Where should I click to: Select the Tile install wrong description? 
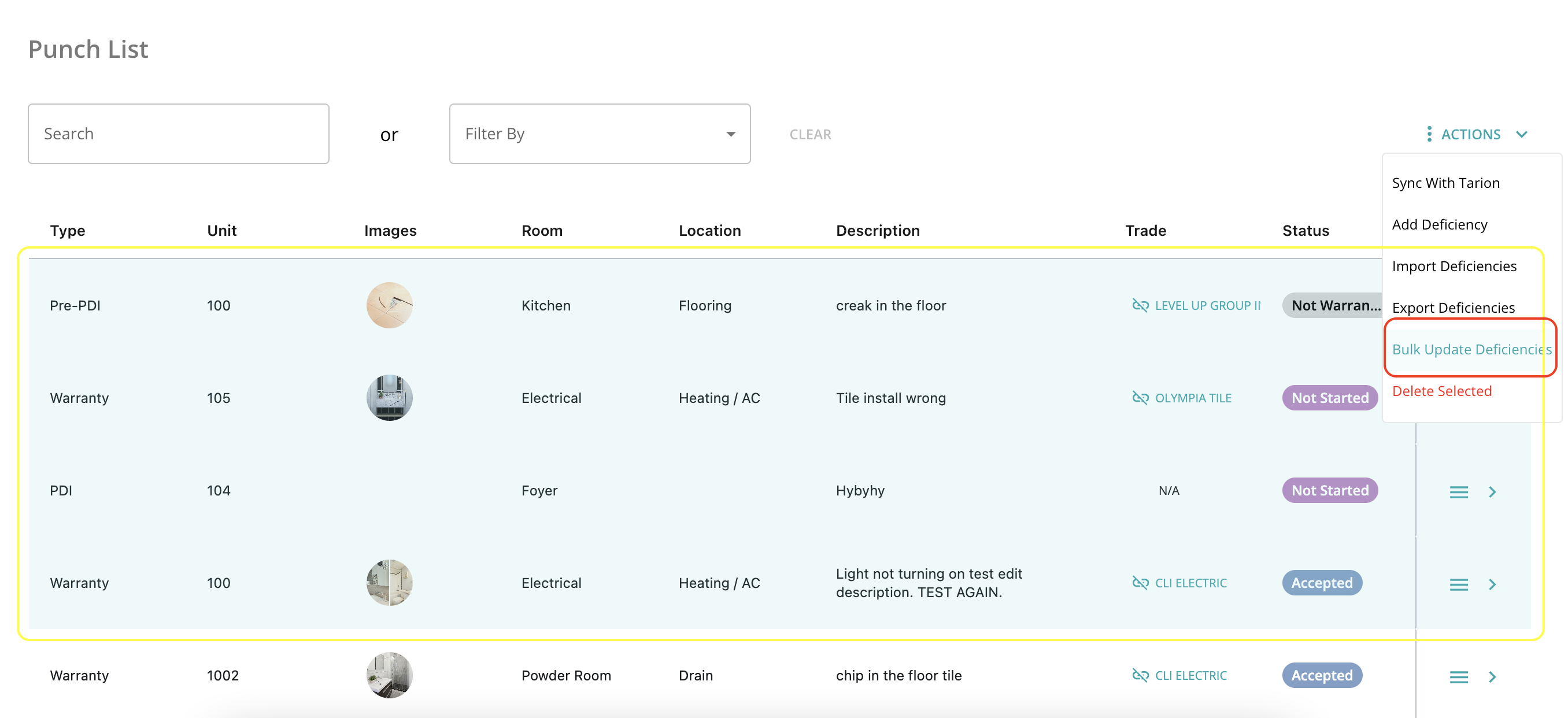890,398
